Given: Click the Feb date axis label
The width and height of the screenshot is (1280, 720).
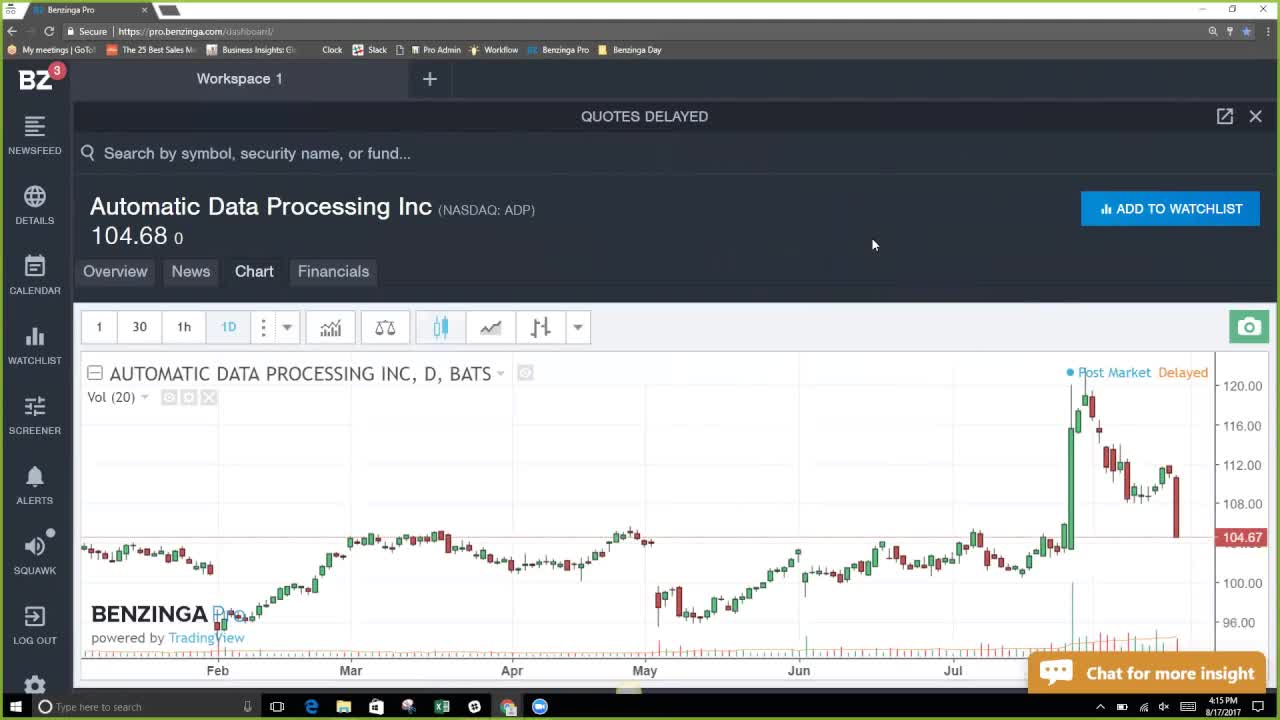Looking at the screenshot, I should point(217,670).
